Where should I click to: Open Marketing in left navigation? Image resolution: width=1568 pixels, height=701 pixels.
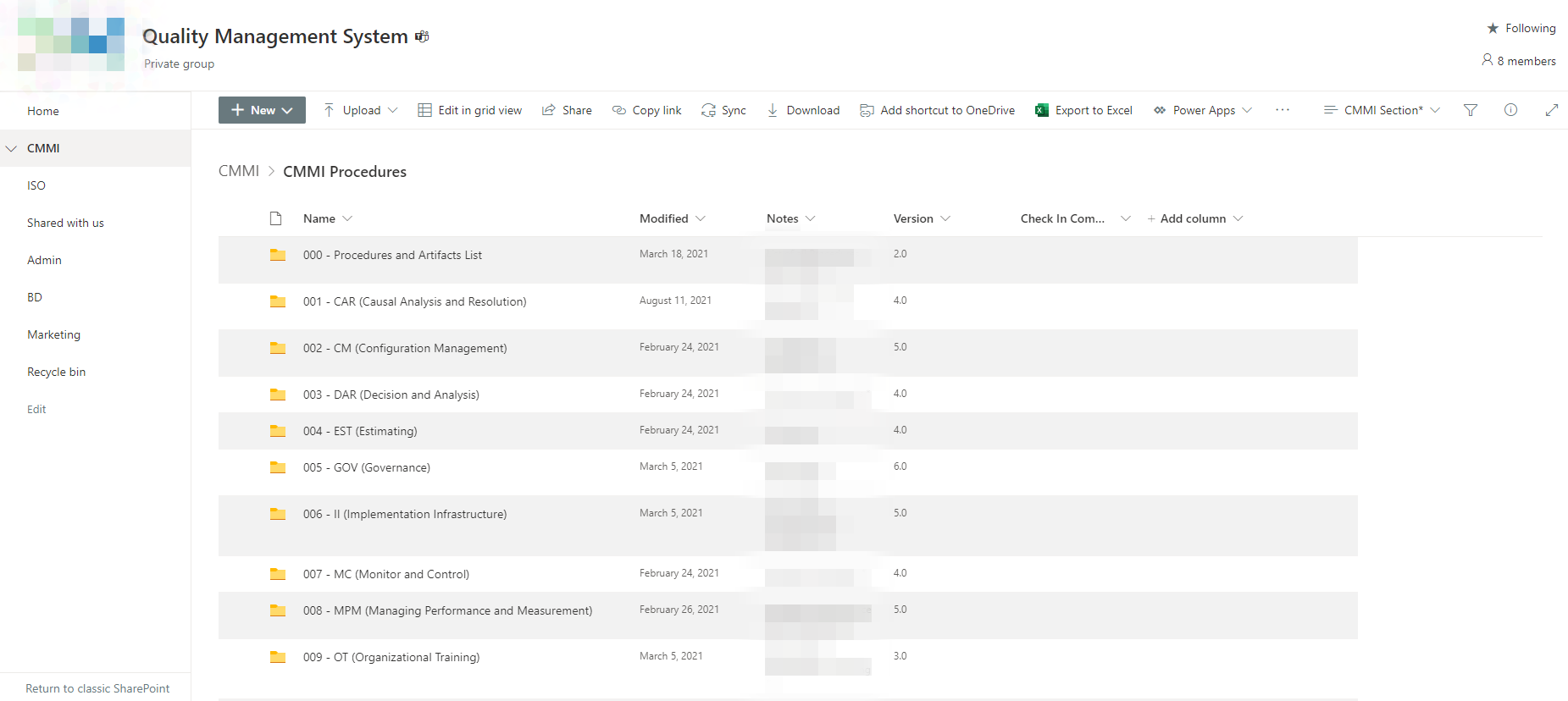[x=53, y=334]
